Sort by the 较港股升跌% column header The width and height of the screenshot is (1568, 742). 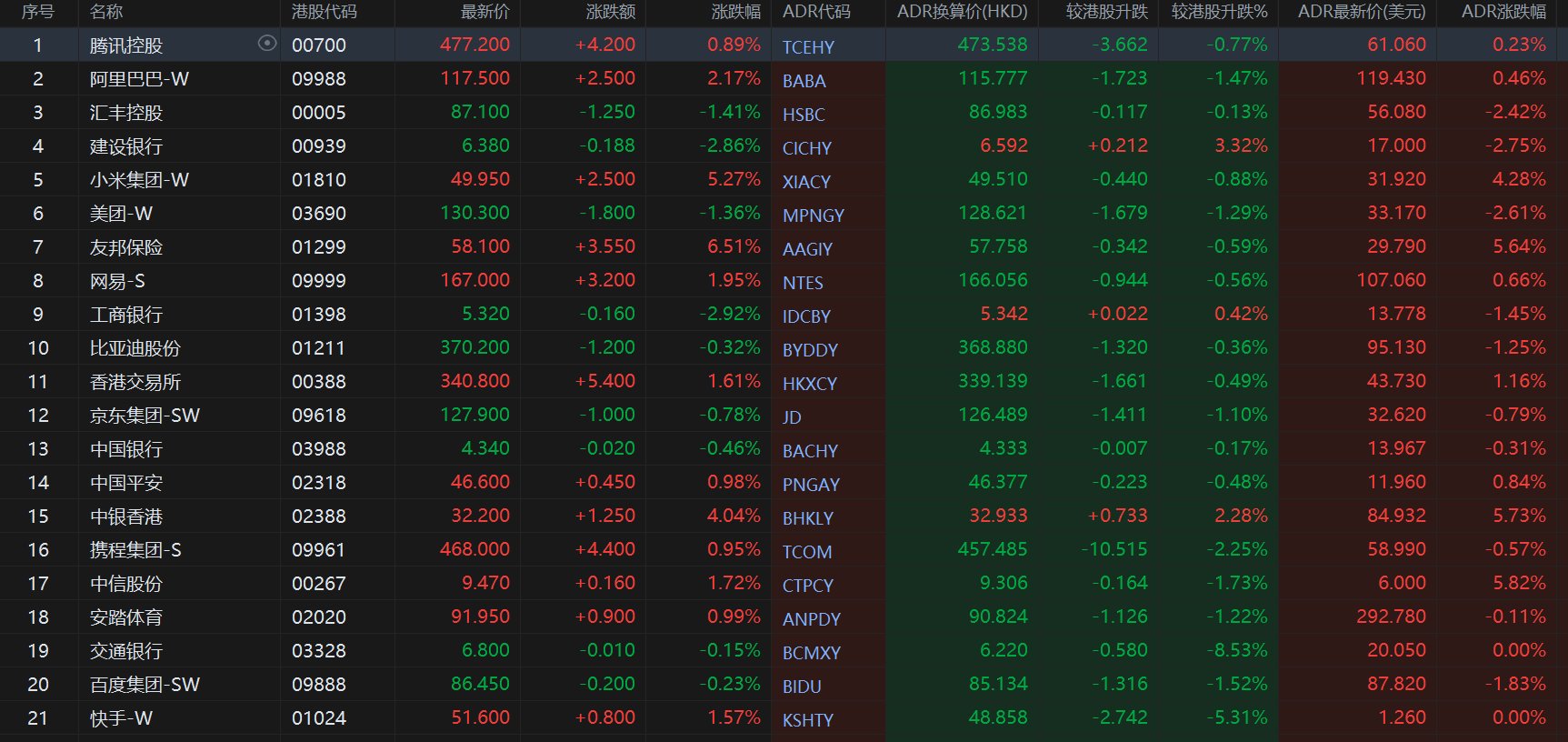point(1220,12)
